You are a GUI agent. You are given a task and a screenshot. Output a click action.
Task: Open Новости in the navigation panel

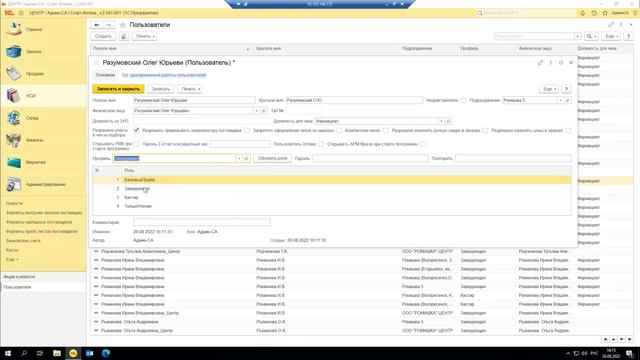pyautogui.click(x=14, y=203)
